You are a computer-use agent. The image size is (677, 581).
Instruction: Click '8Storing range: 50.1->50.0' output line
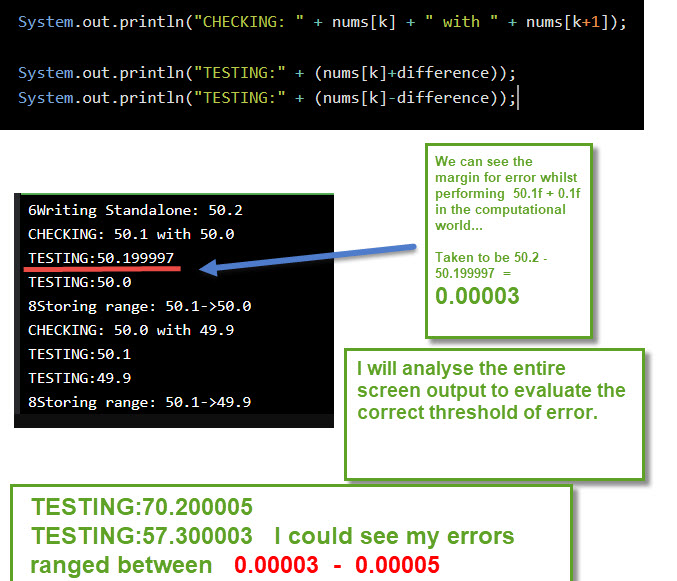pos(139,306)
